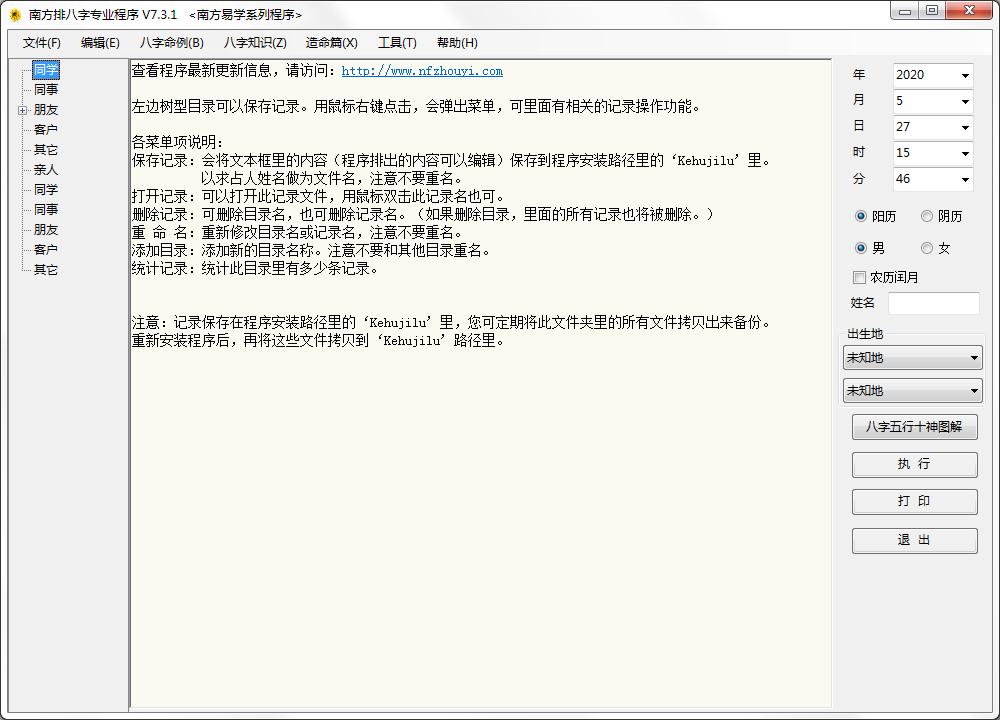Image resolution: width=1000 pixels, height=720 pixels.
Task: Select 亲人 in the tree
Action: click(46, 170)
